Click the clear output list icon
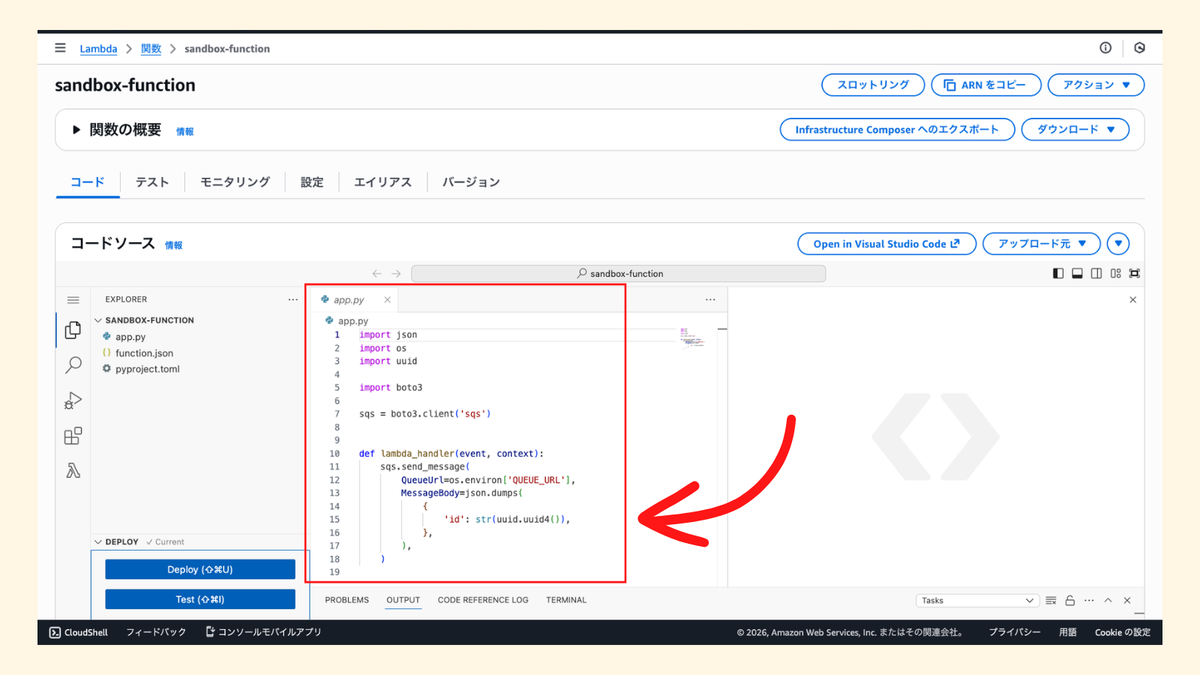The width and height of the screenshot is (1200, 675). coord(1051,601)
